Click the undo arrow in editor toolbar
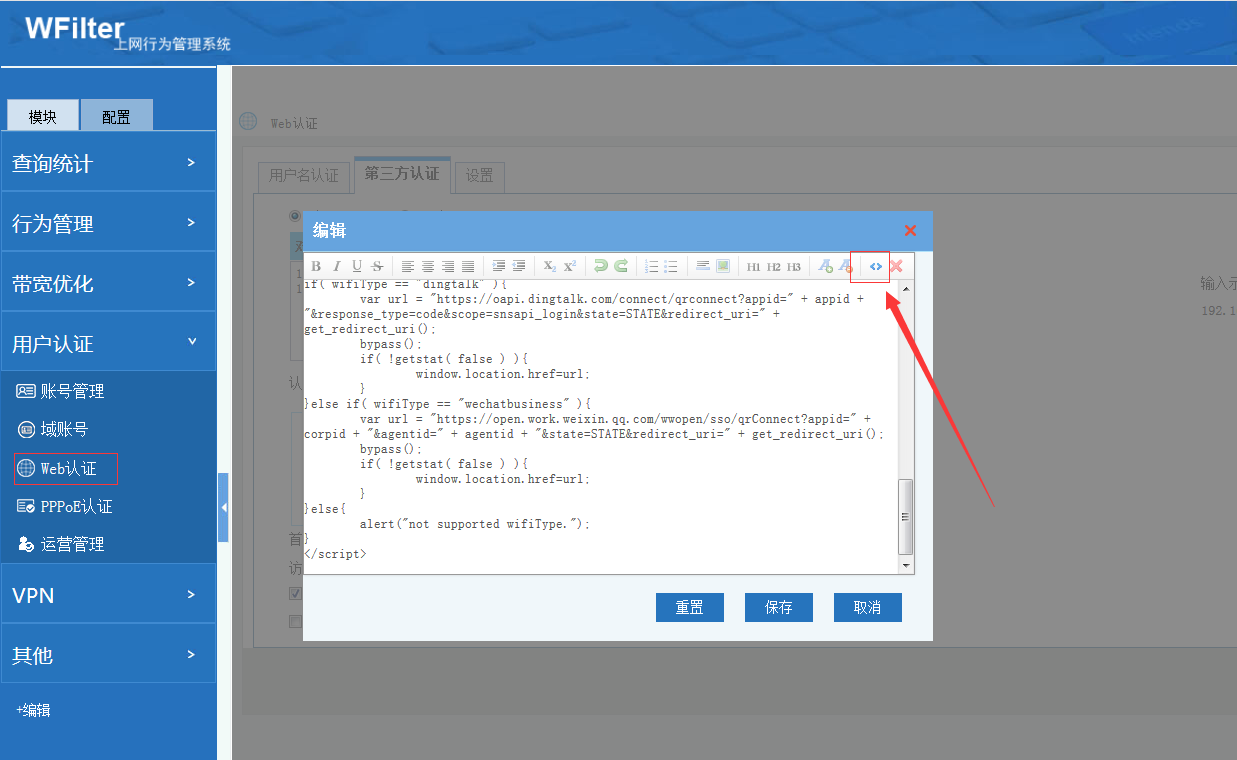 pyautogui.click(x=600, y=266)
